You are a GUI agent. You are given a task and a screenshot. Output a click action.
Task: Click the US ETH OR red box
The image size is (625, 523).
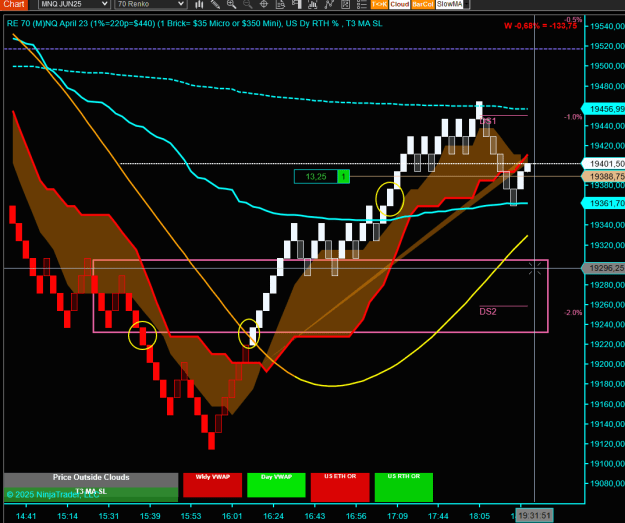coord(340,487)
